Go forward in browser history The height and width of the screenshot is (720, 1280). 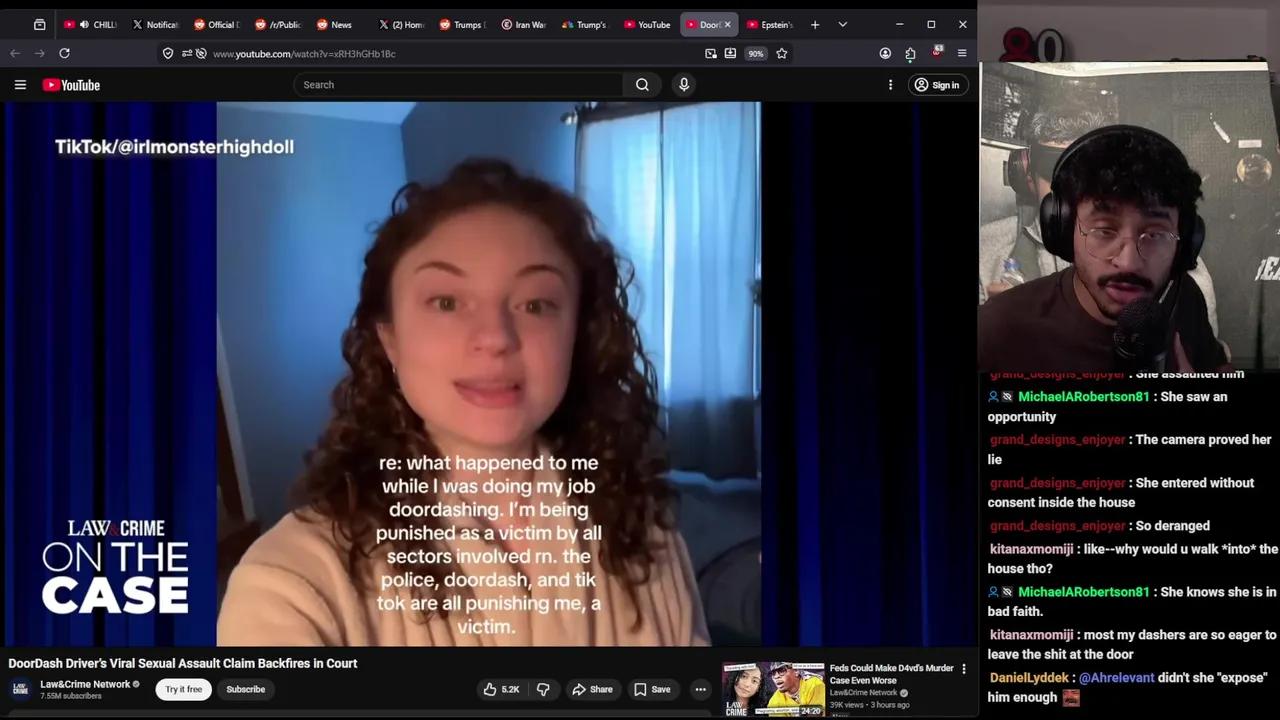coord(40,53)
